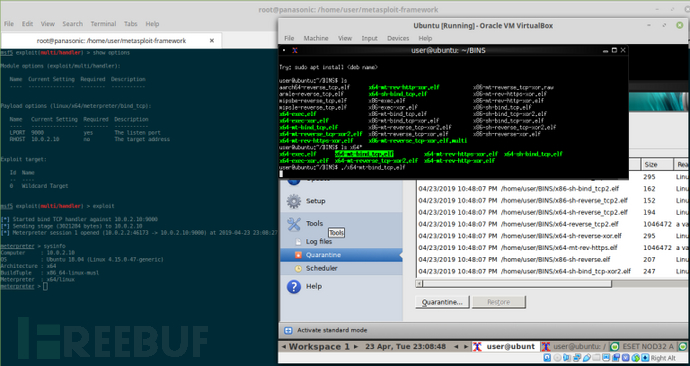Open the host terminal View menu
This screenshot has height=366, width=690.
click(48, 24)
